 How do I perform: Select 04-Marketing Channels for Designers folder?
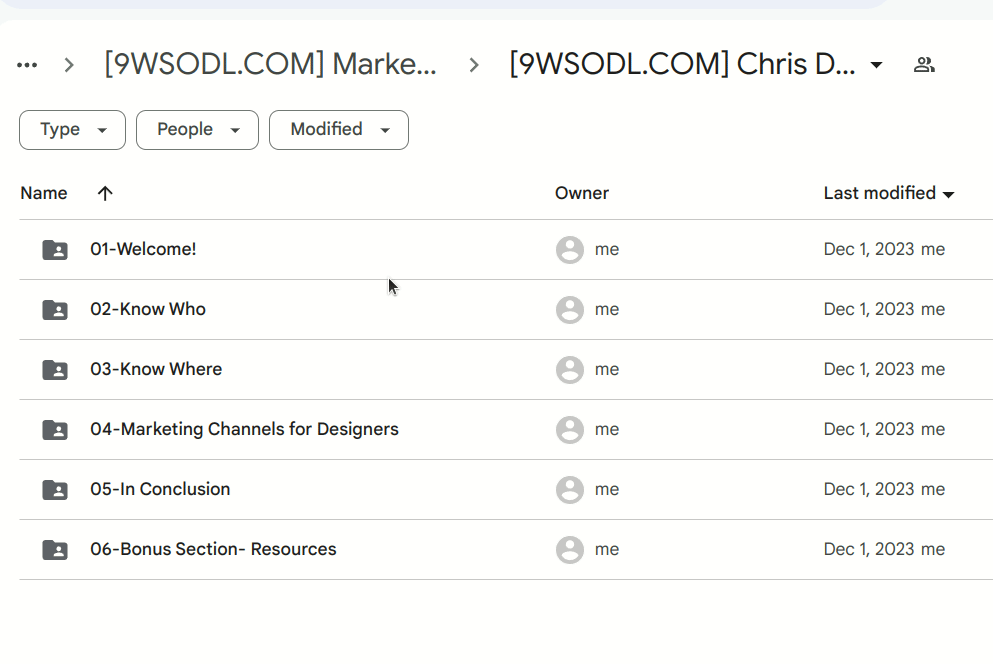244,430
